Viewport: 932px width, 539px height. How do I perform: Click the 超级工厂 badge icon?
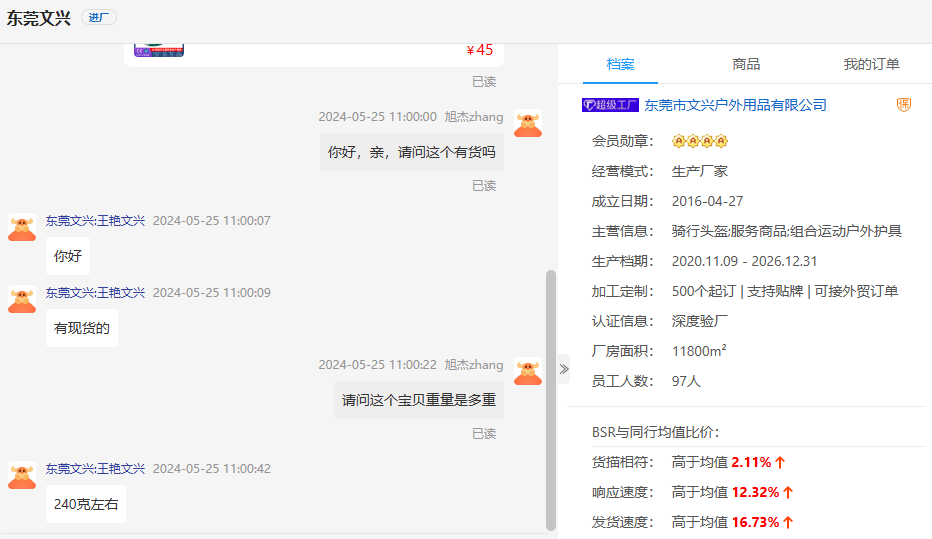pos(610,105)
